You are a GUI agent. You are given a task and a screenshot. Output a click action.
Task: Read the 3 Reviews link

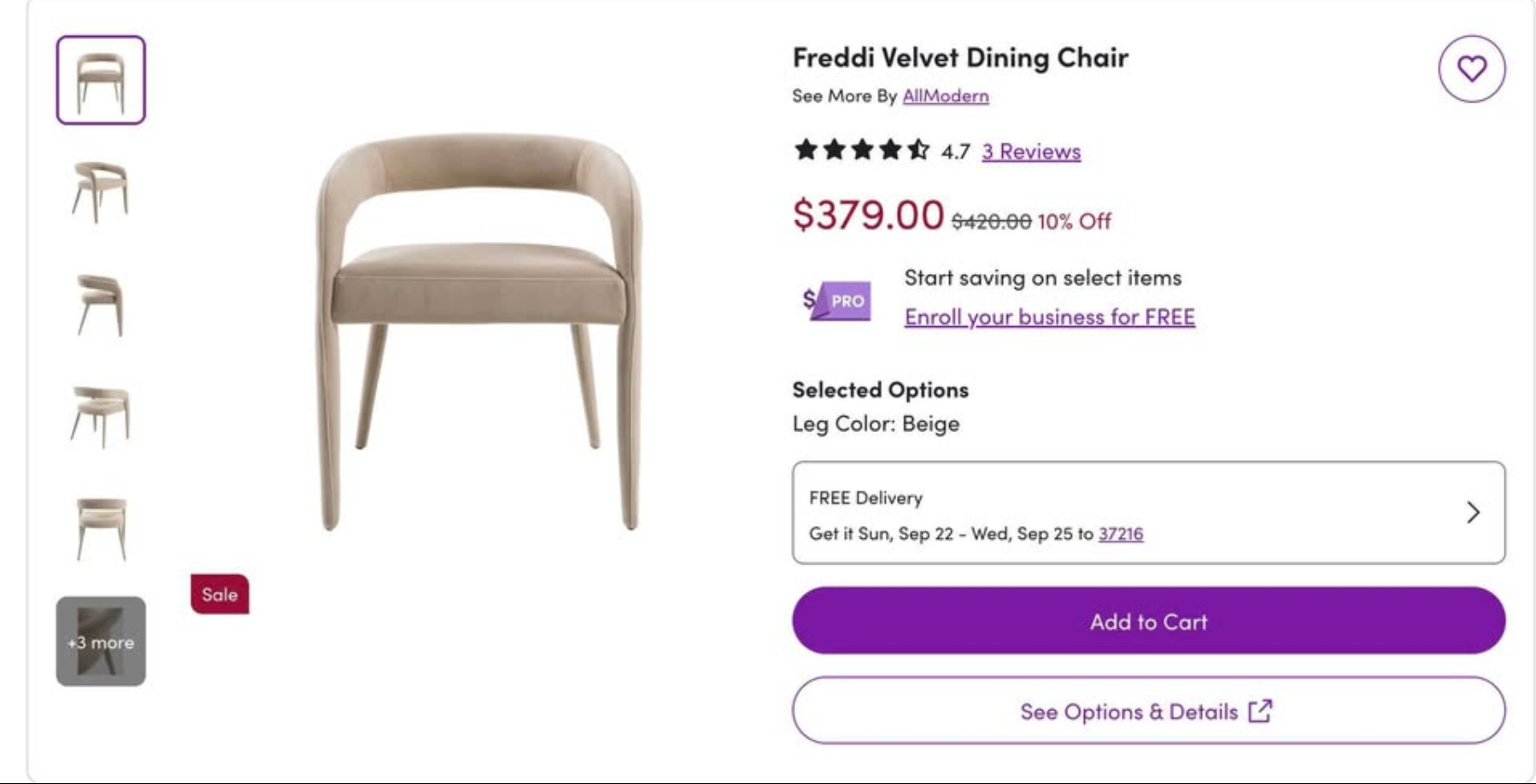click(1031, 151)
